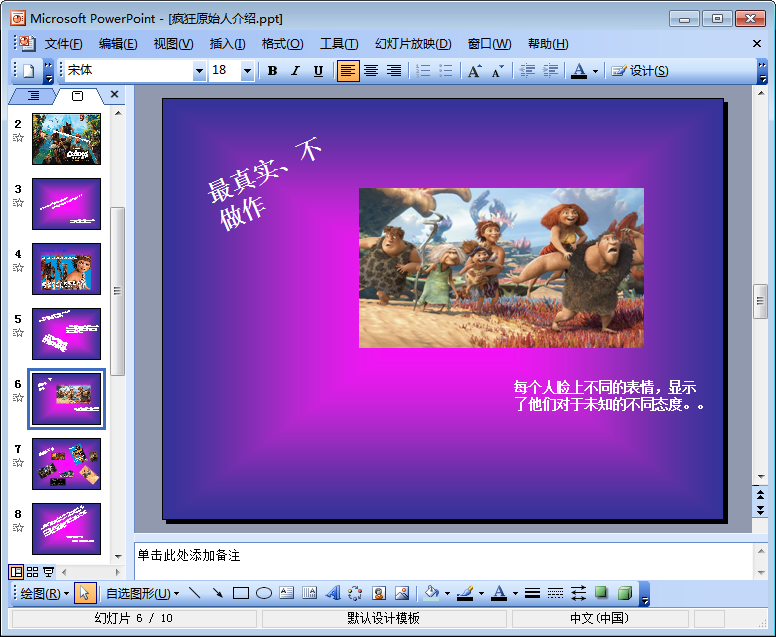Switch to the Outline tab
The width and height of the screenshot is (776, 637).
coord(33,96)
